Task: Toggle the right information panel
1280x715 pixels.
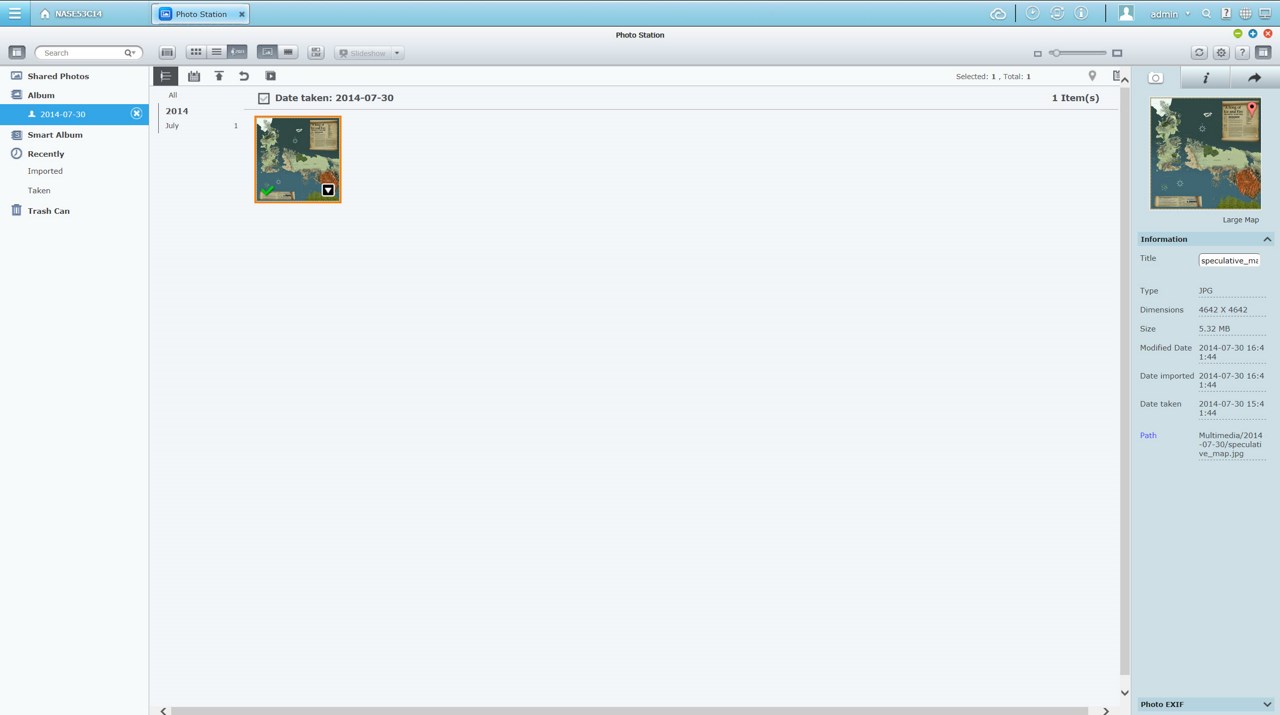Action: 1263,52
